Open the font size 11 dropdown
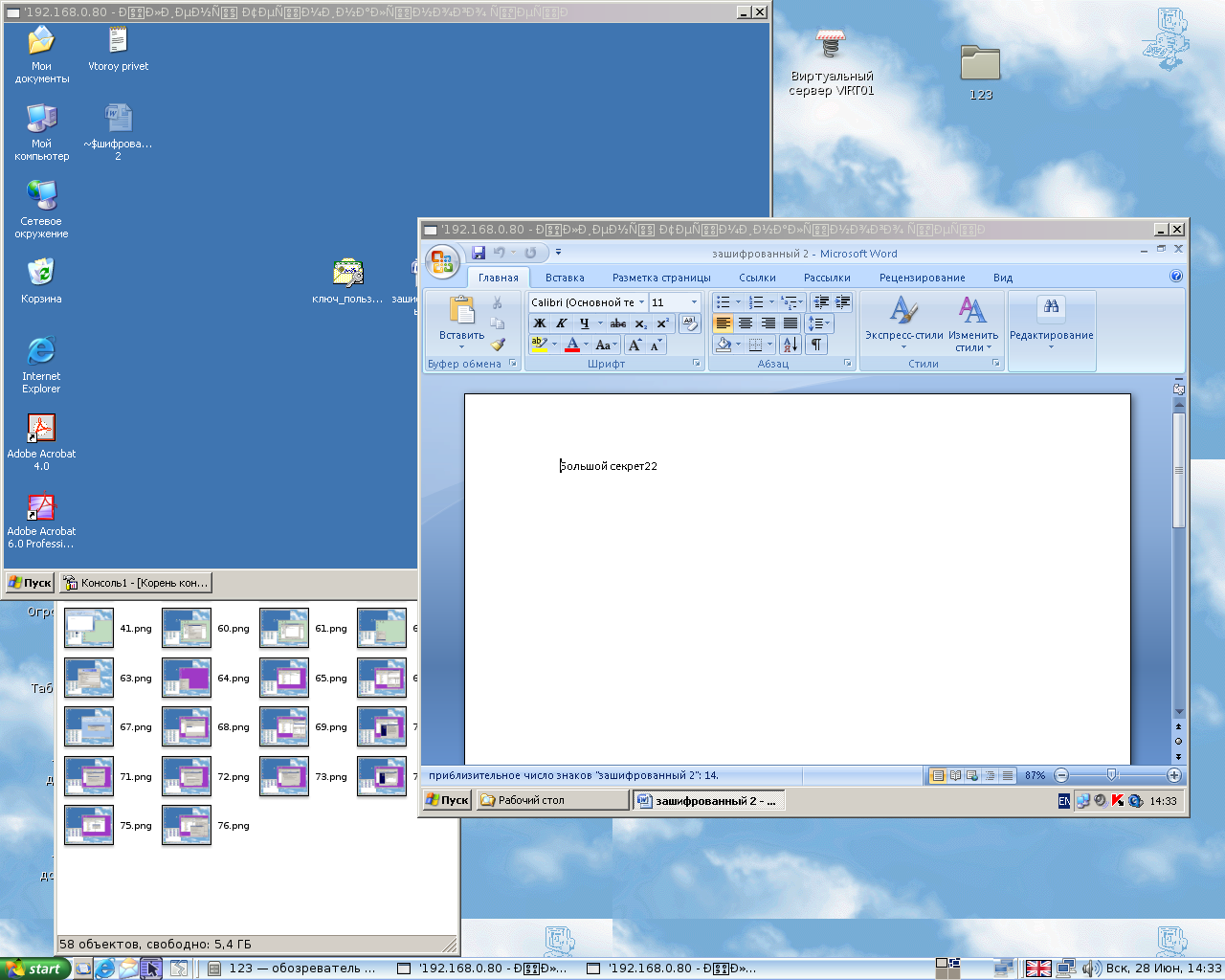1225x980 pixels. (x=694, y=302)
